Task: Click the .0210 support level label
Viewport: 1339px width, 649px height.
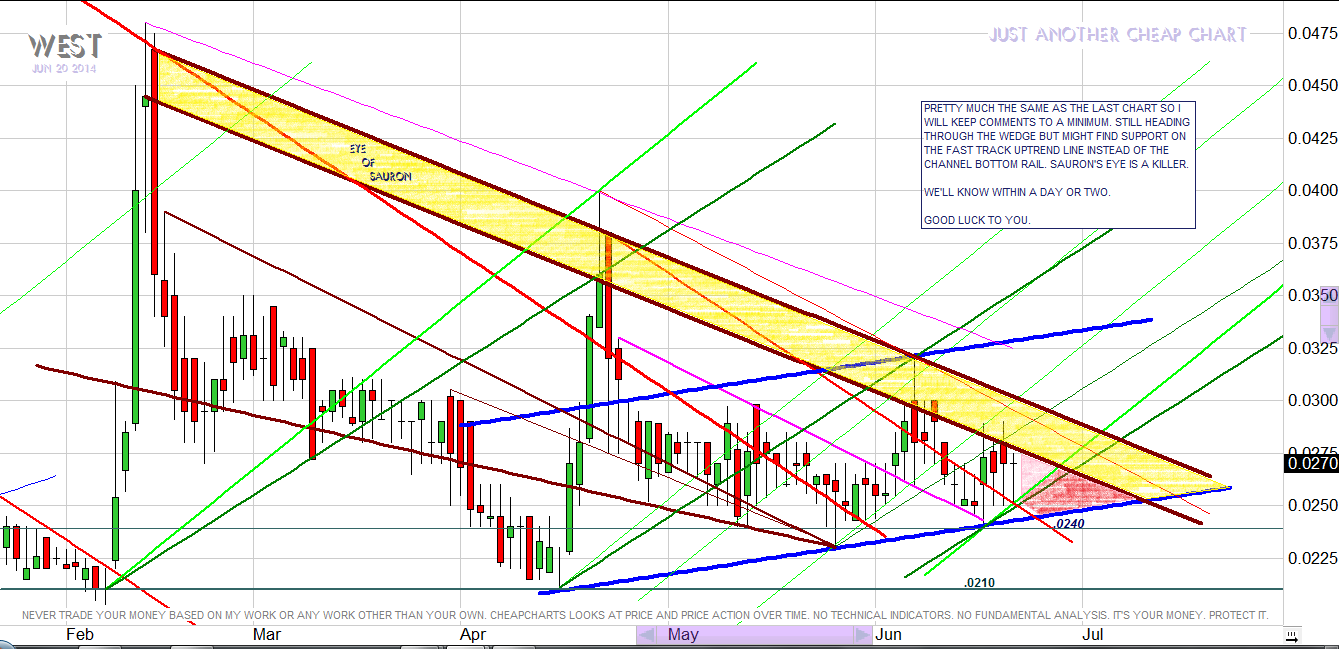Action: coord(979,582)
